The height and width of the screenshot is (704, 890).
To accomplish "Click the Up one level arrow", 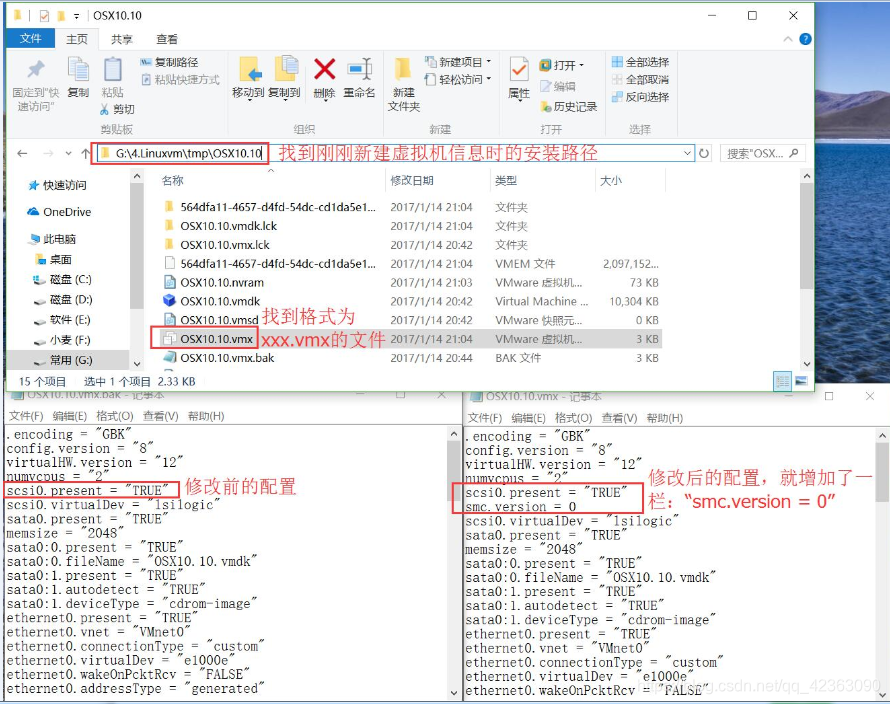I will point(86,153).
